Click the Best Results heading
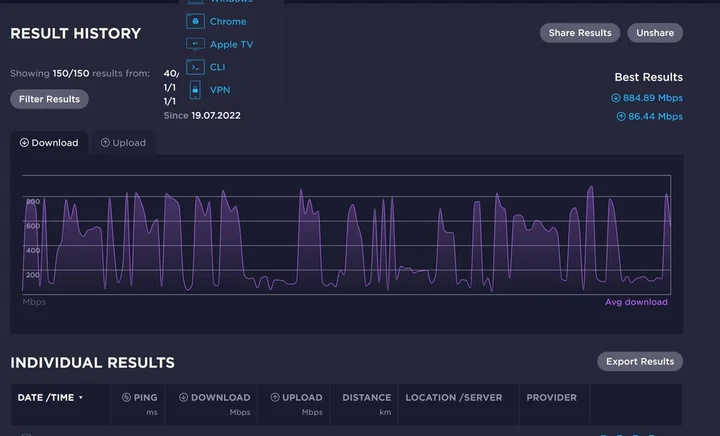The width and height of the screenshot is (720, 436). 648,77
